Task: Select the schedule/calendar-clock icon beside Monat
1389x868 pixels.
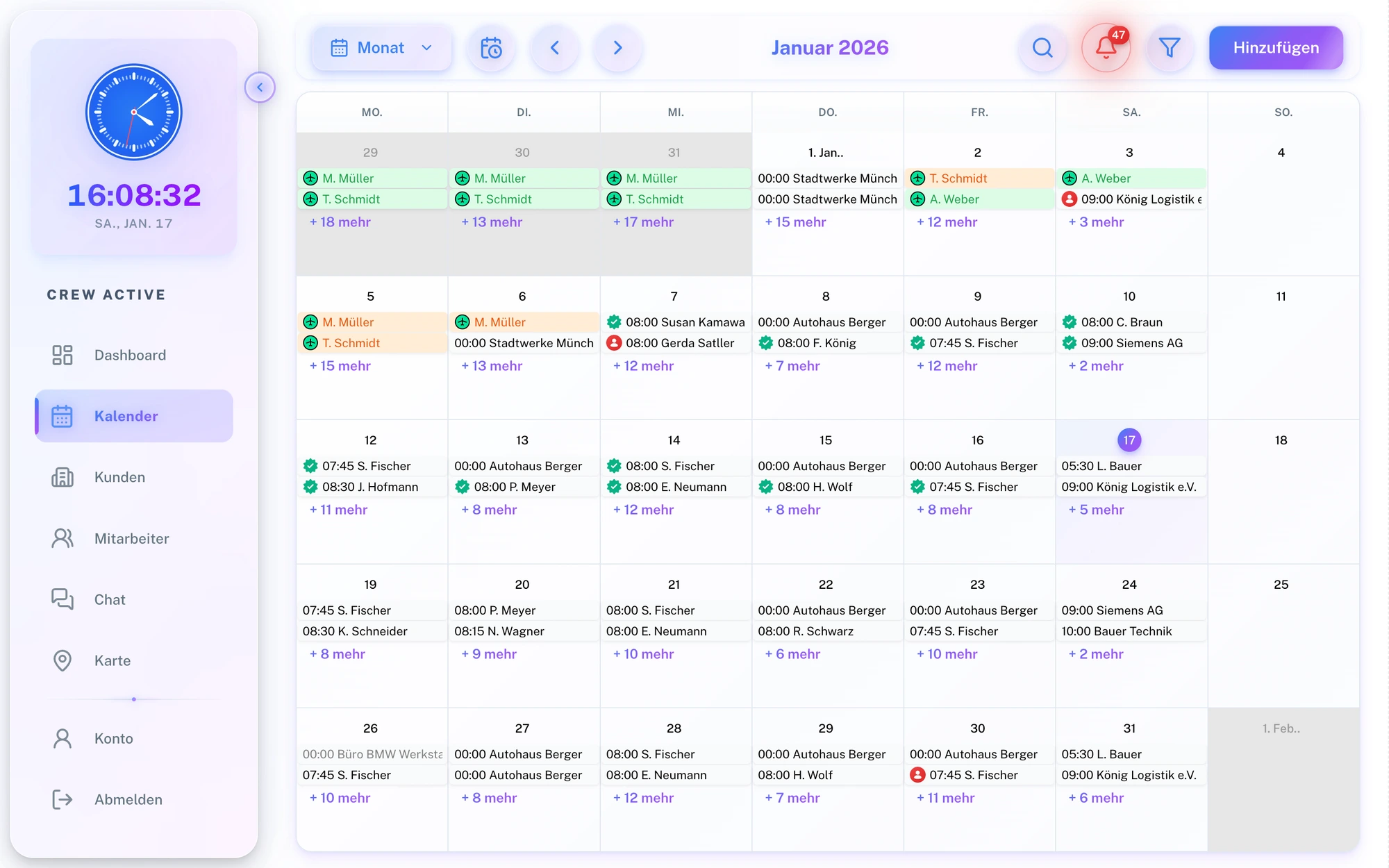Action: (x=492, y=47)
